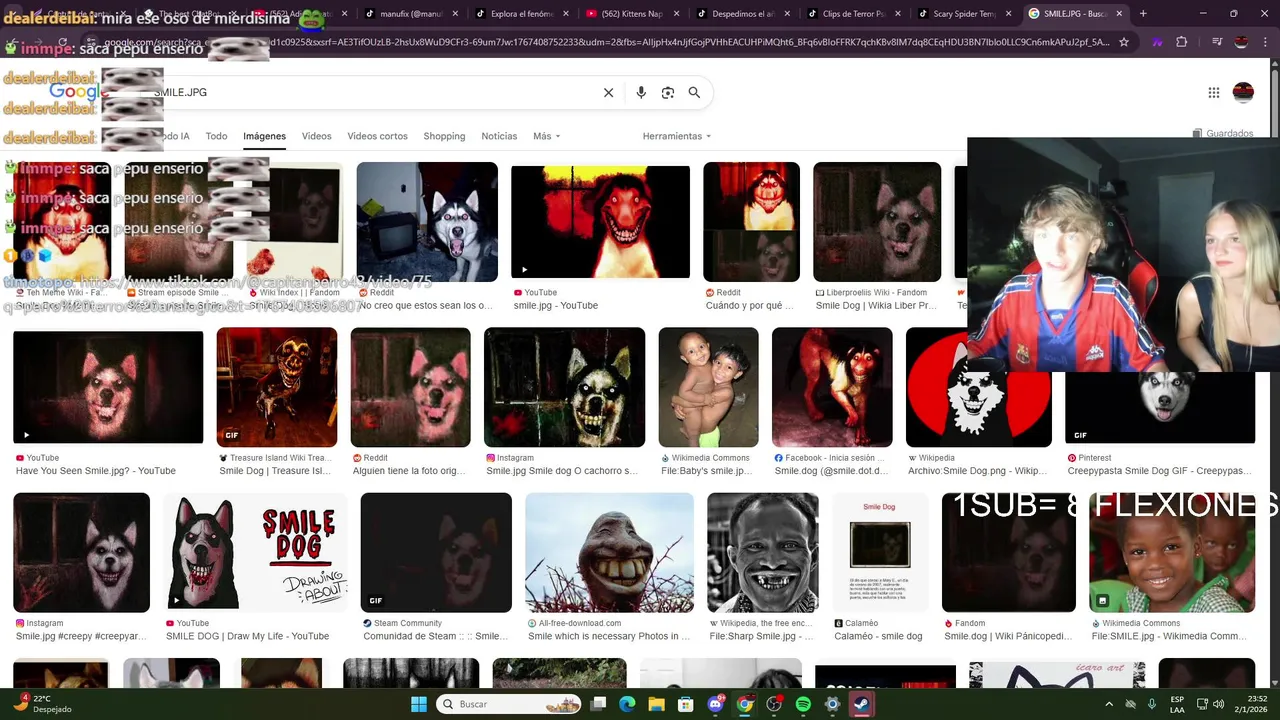
Task: Start voice search with the microphone icon
Action: tap(641, 92)
